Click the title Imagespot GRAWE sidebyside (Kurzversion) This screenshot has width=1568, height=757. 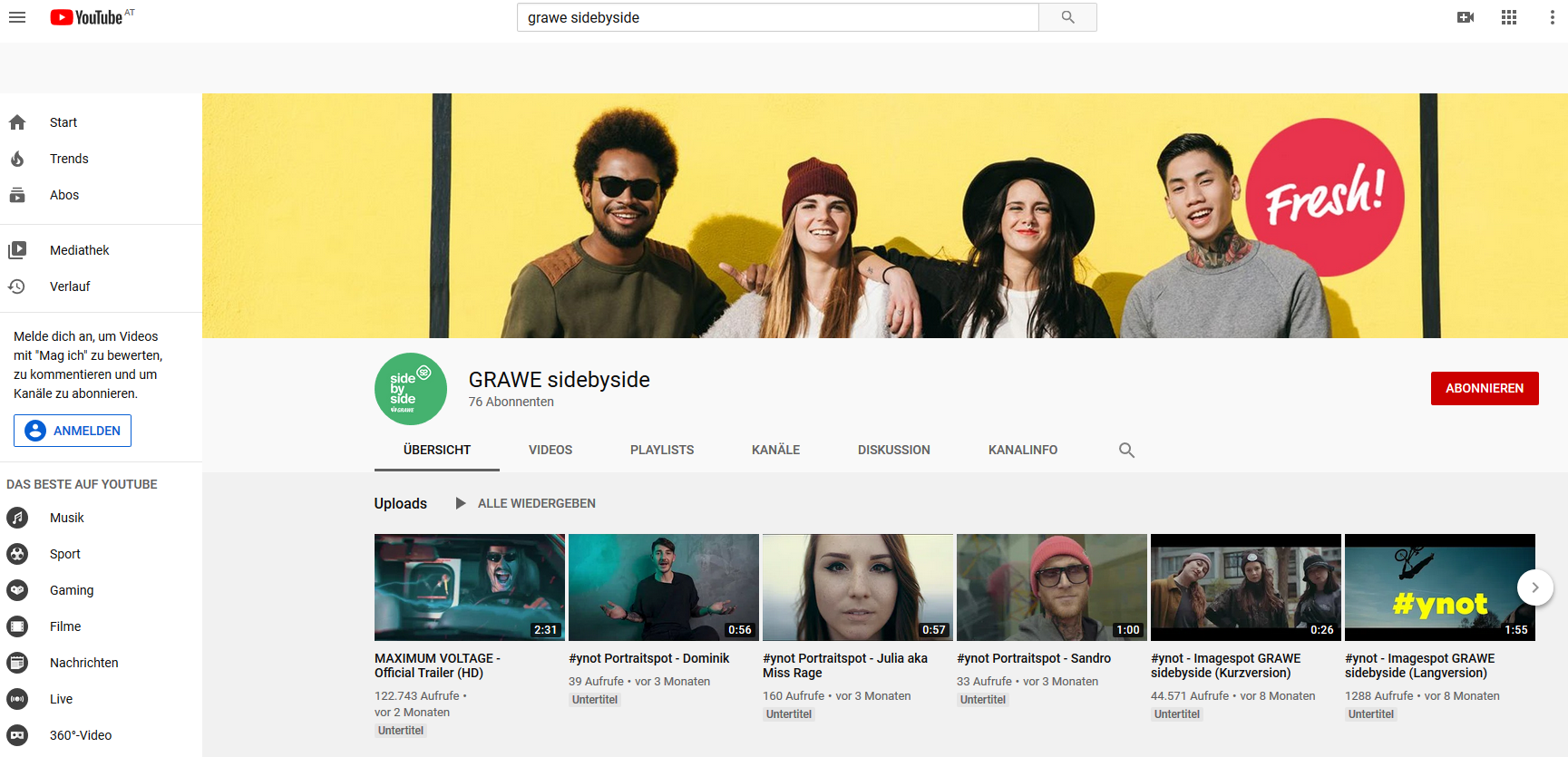pos(1226,665)
